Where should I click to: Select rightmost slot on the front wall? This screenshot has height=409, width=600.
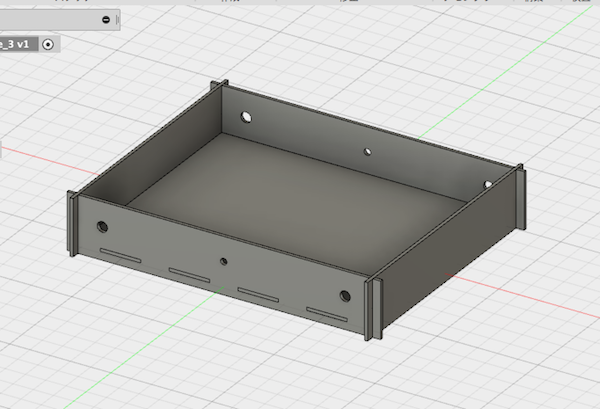point(327,314)
